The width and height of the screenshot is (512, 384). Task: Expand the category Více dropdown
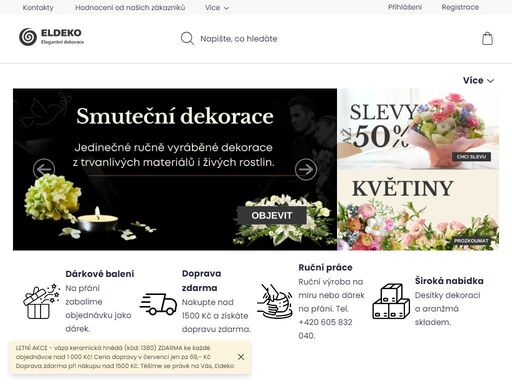pos(478,80)
